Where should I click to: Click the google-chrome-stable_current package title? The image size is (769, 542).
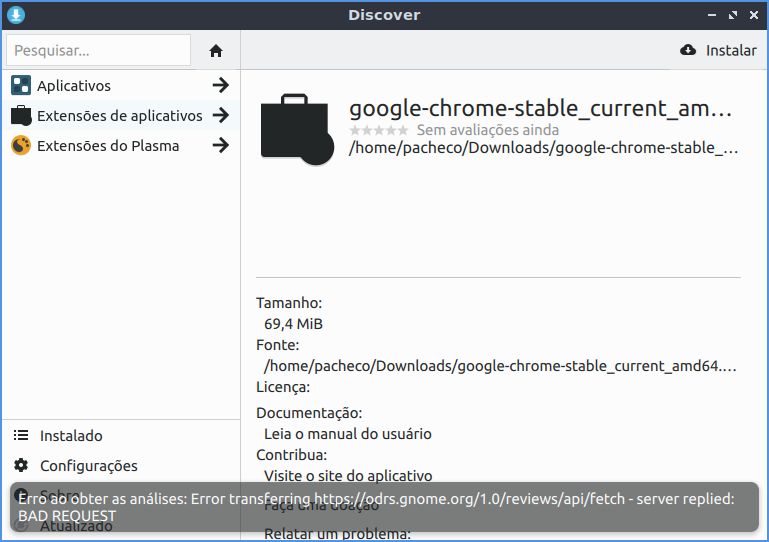point(540,108)
